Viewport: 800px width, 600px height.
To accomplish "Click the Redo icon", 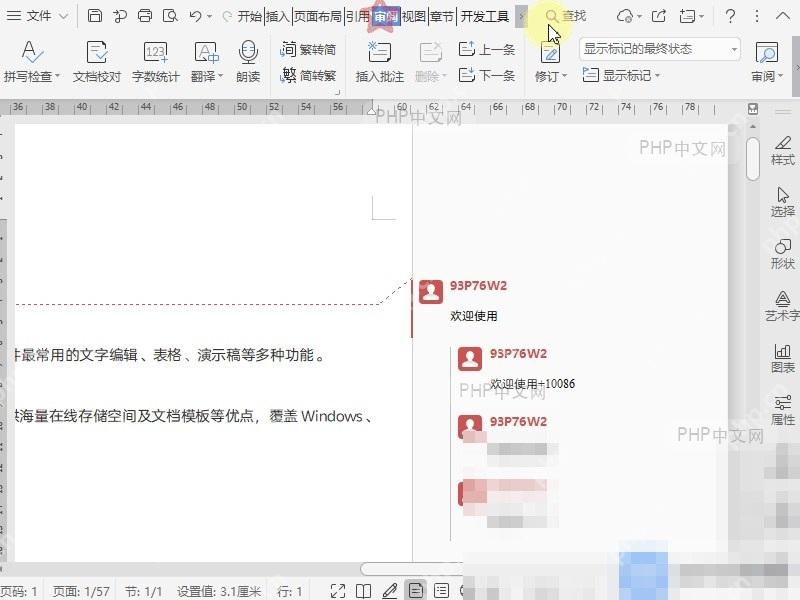I will click(x=227, y=16).
